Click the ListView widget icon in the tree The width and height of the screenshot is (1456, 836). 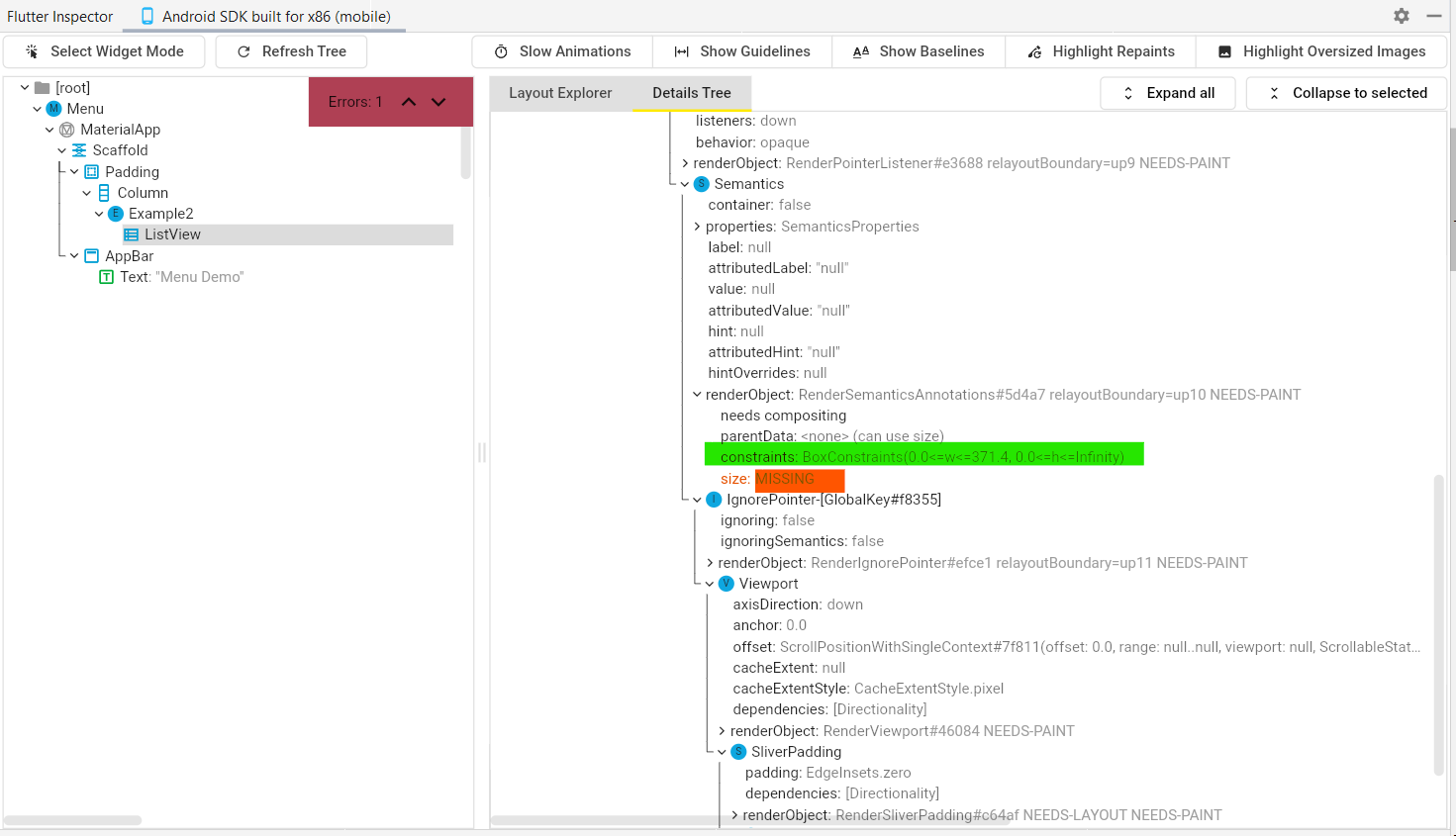[131, 233]
